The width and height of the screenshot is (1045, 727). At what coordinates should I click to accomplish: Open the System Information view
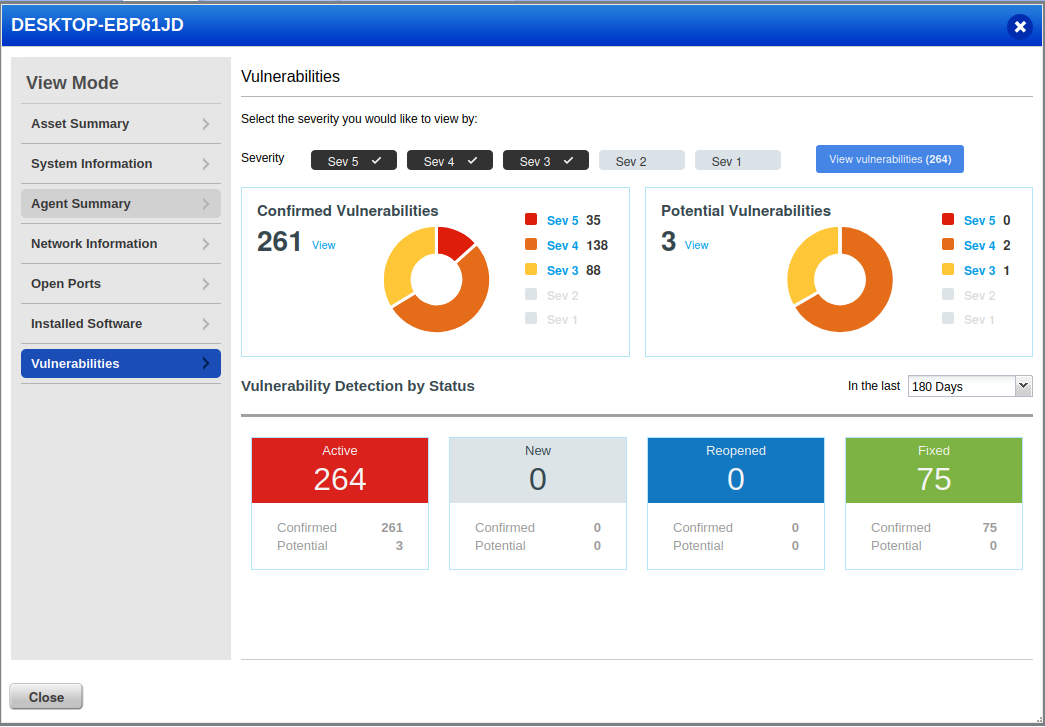point(121,164)
